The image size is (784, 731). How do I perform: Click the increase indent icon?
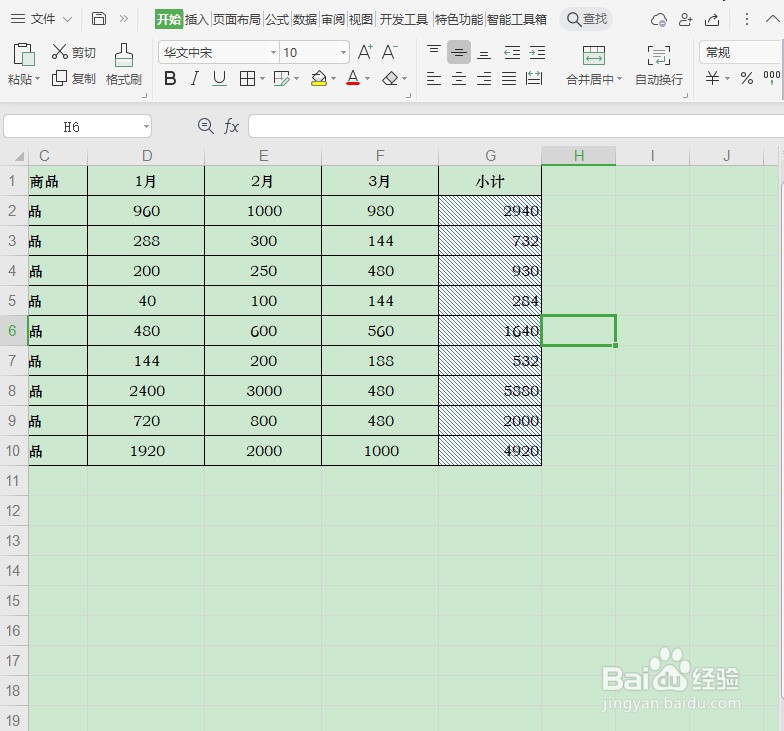(537, 52)
